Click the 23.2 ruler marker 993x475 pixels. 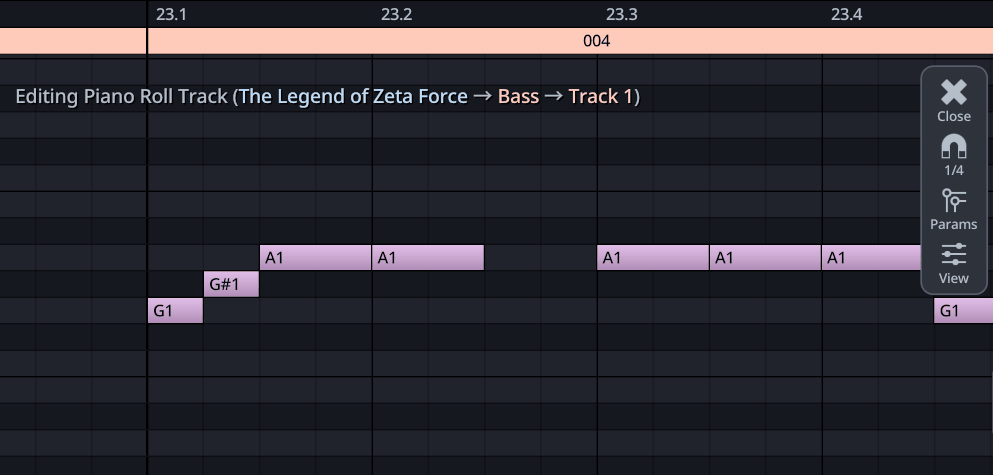396,14
